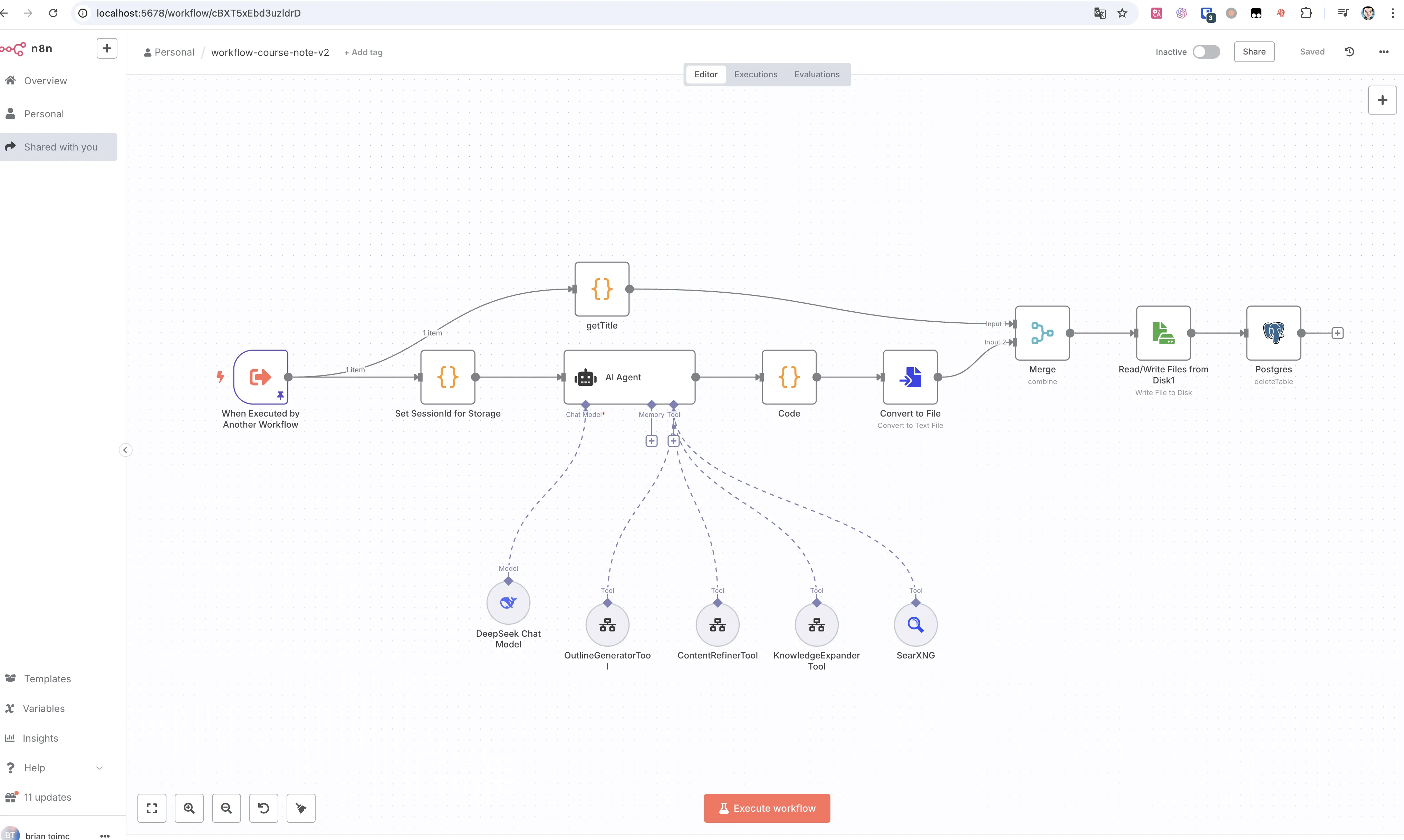This screenshot has height=840, width=1404.
Task: Open workflow history clock icon
Action: click(x=1349, y=51)
